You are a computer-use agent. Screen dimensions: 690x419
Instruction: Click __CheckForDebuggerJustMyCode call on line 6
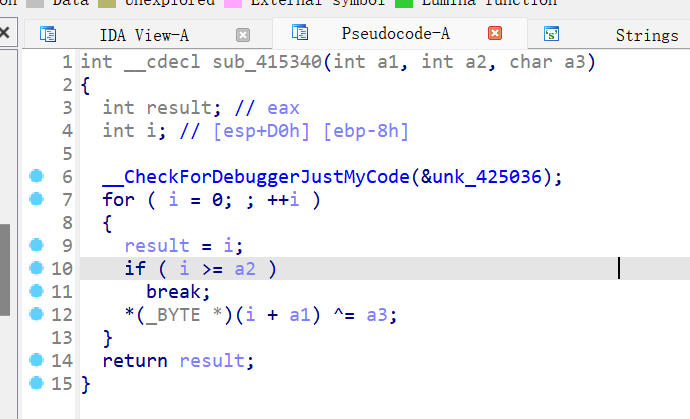pos(256,177)
